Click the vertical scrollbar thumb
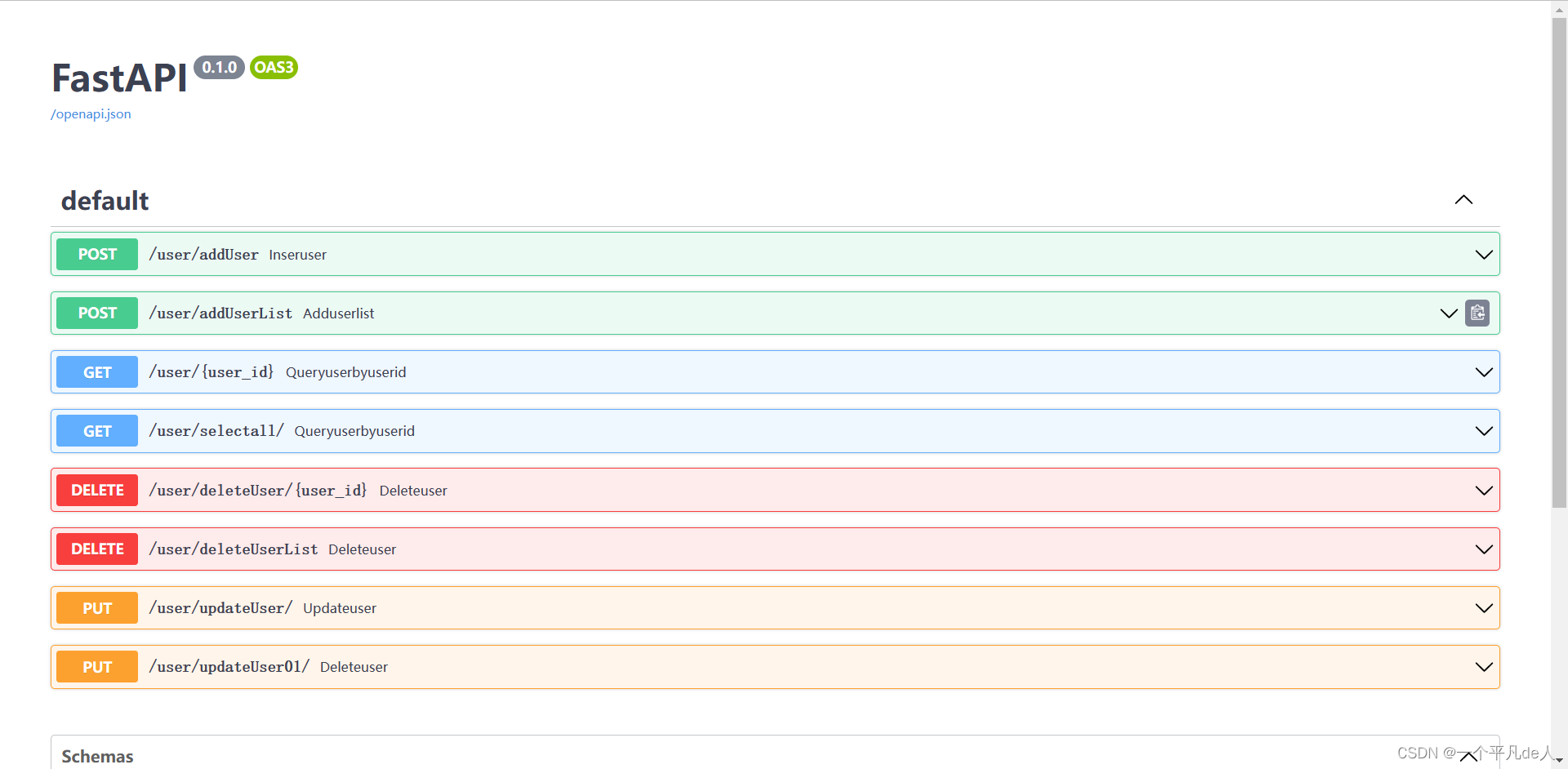Viewport: 1568px width, 769px height. (x=1559, y=261)
